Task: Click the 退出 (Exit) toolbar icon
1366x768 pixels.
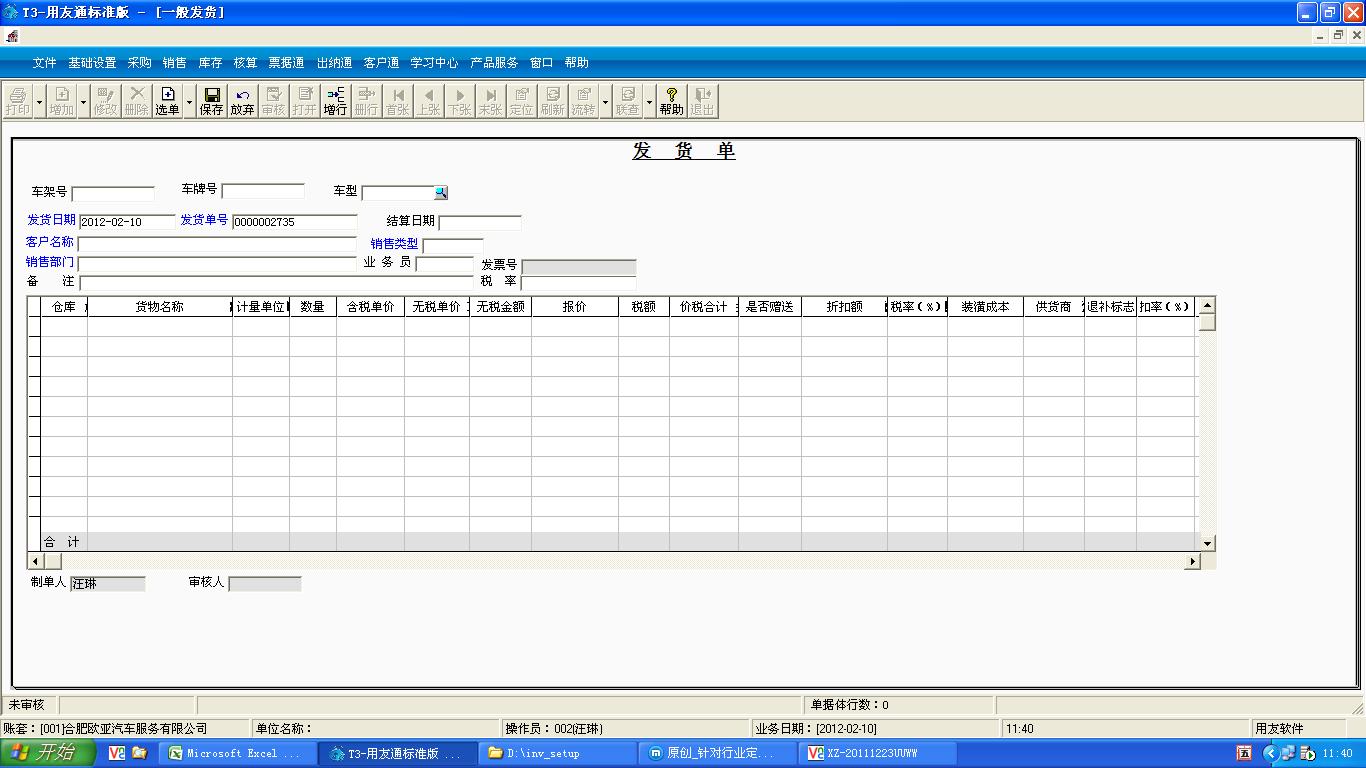Action: (702, 101)
